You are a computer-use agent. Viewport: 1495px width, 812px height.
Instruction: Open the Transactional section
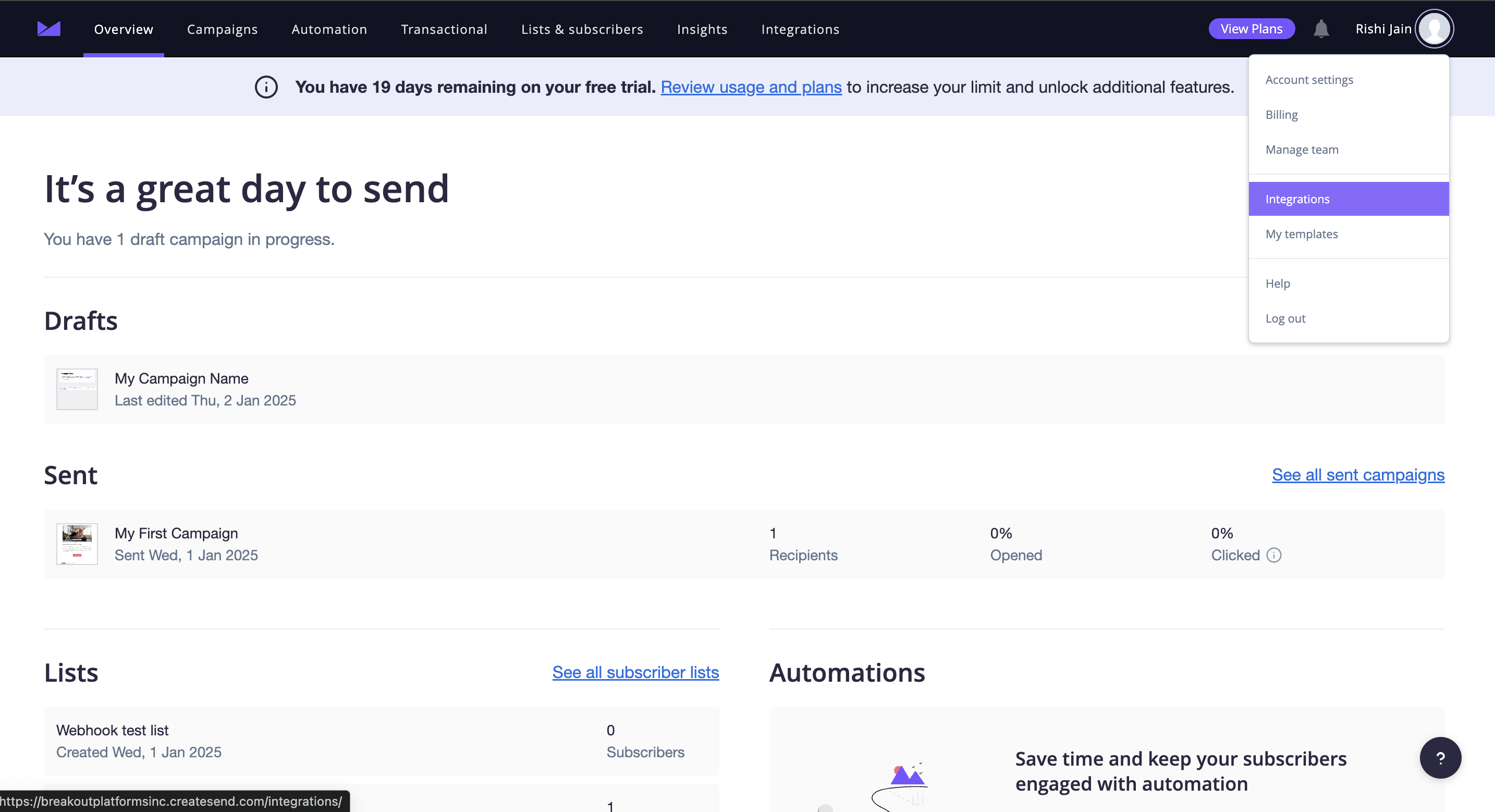click(x=444, y=29)
